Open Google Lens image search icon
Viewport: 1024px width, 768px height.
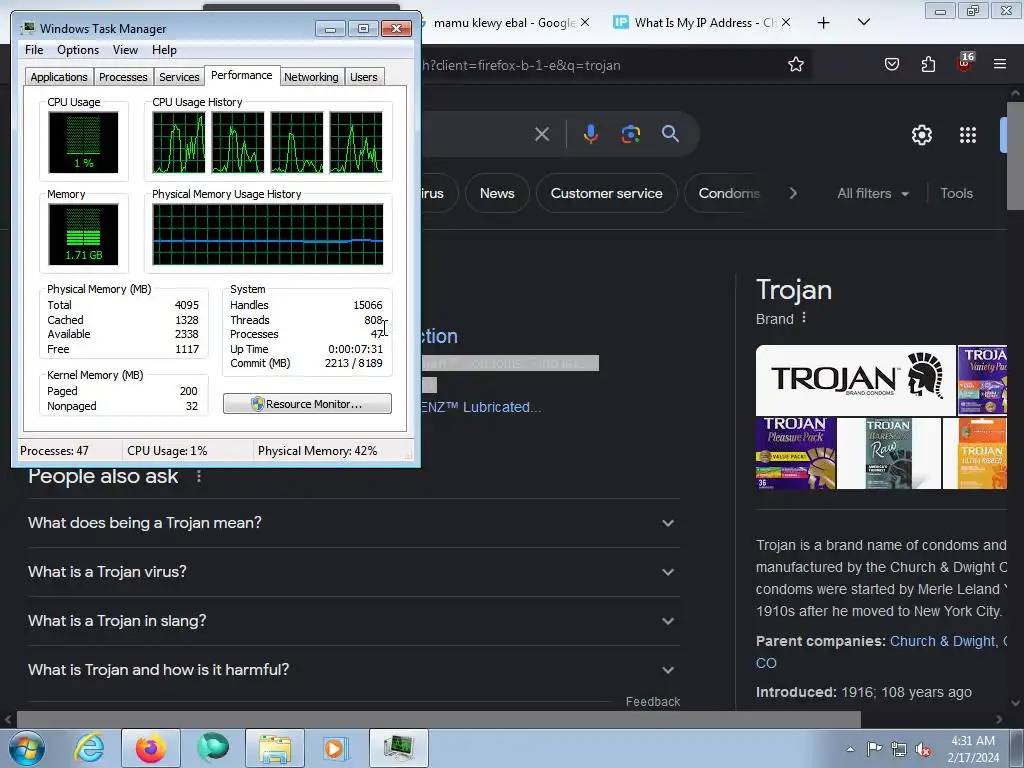tap(630, 134)
